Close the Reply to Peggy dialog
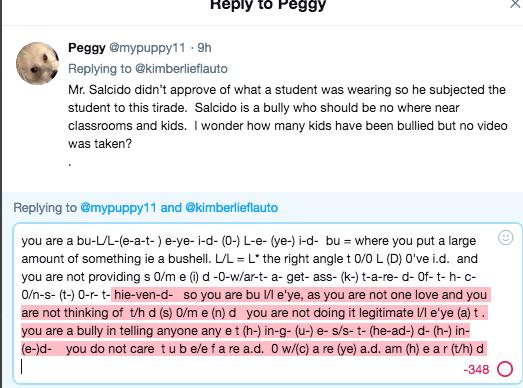The height and width of the screenshot is (388, 523). coord(516,4)
